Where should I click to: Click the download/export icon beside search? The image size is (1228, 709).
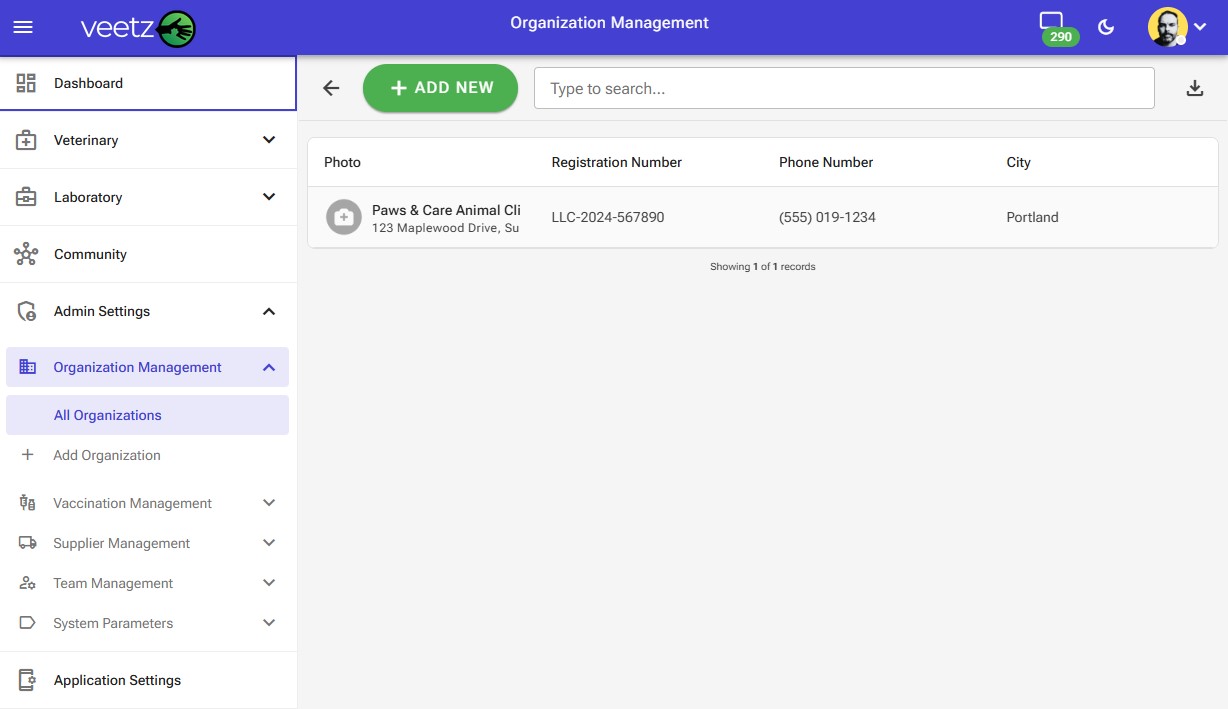tap(1195, 88)
